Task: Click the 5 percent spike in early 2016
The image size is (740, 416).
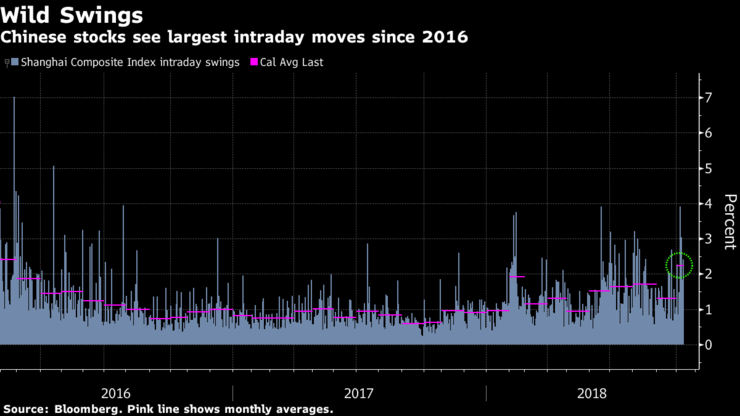Action: coord(53,255)
